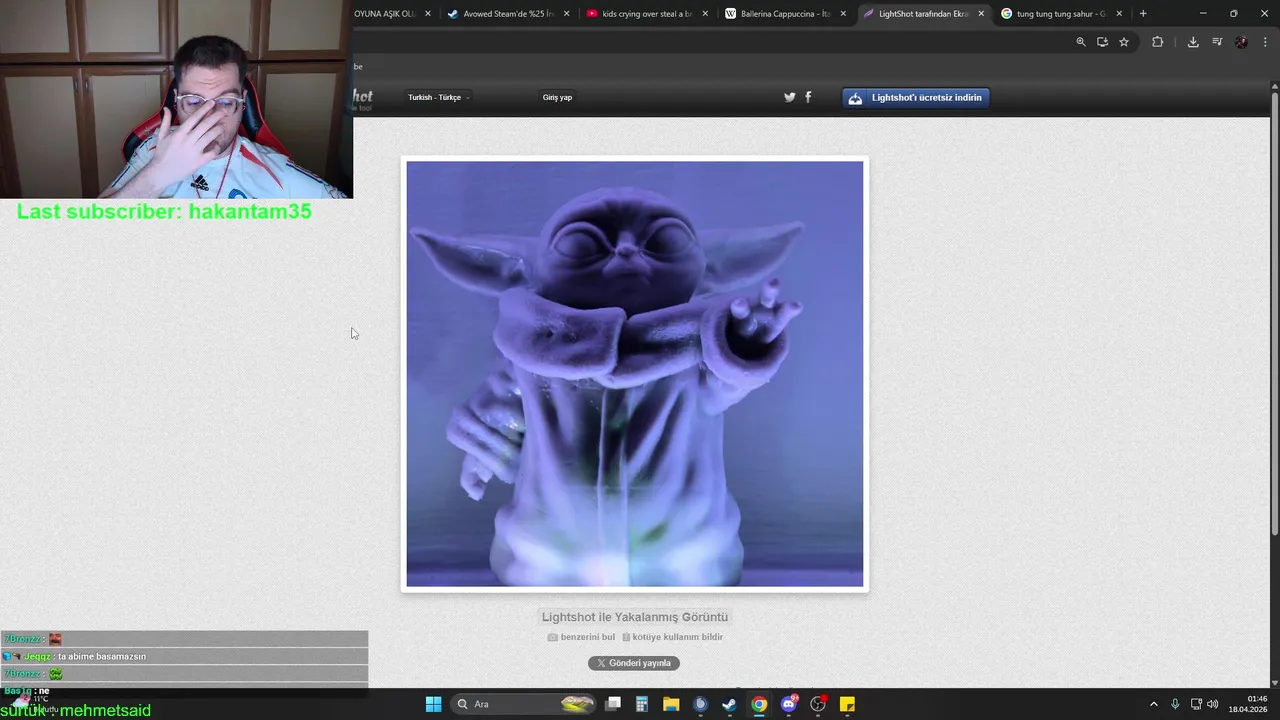Click the kötüye kullanım bildir link

[x=672, y=637]
